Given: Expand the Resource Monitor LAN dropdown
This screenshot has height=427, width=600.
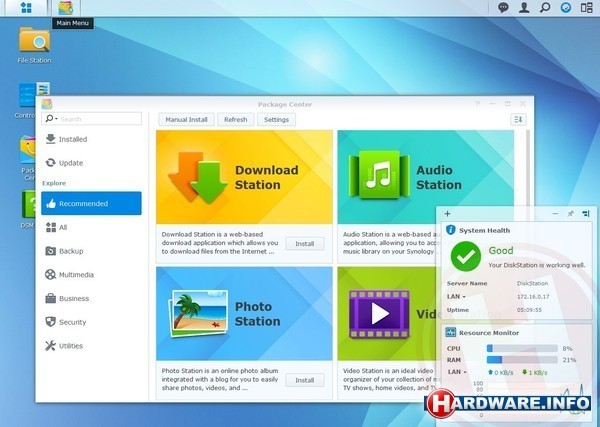Looking at the screenshot, I should pos(465,372).
